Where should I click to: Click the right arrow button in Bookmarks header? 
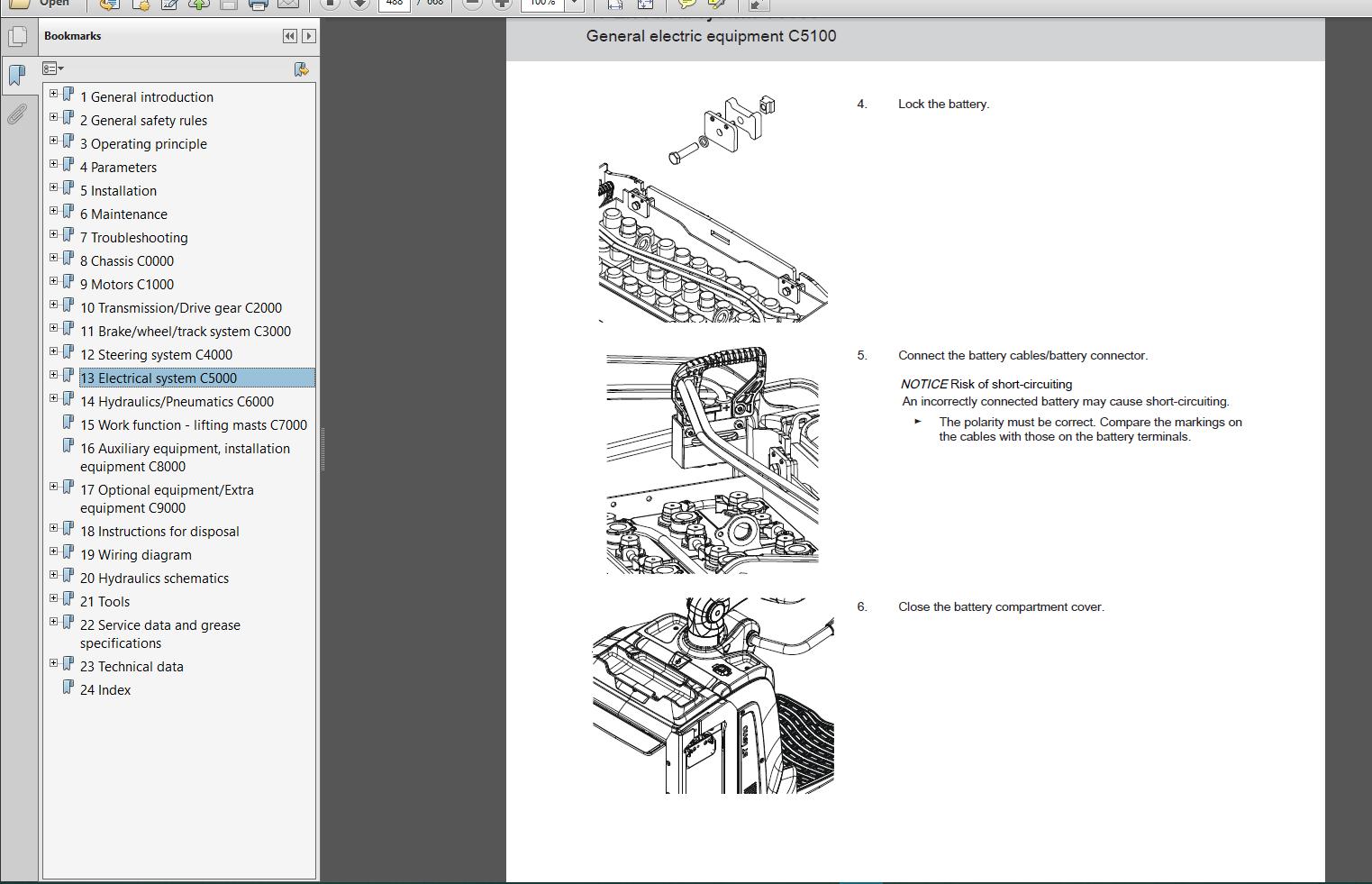[309, 36]
